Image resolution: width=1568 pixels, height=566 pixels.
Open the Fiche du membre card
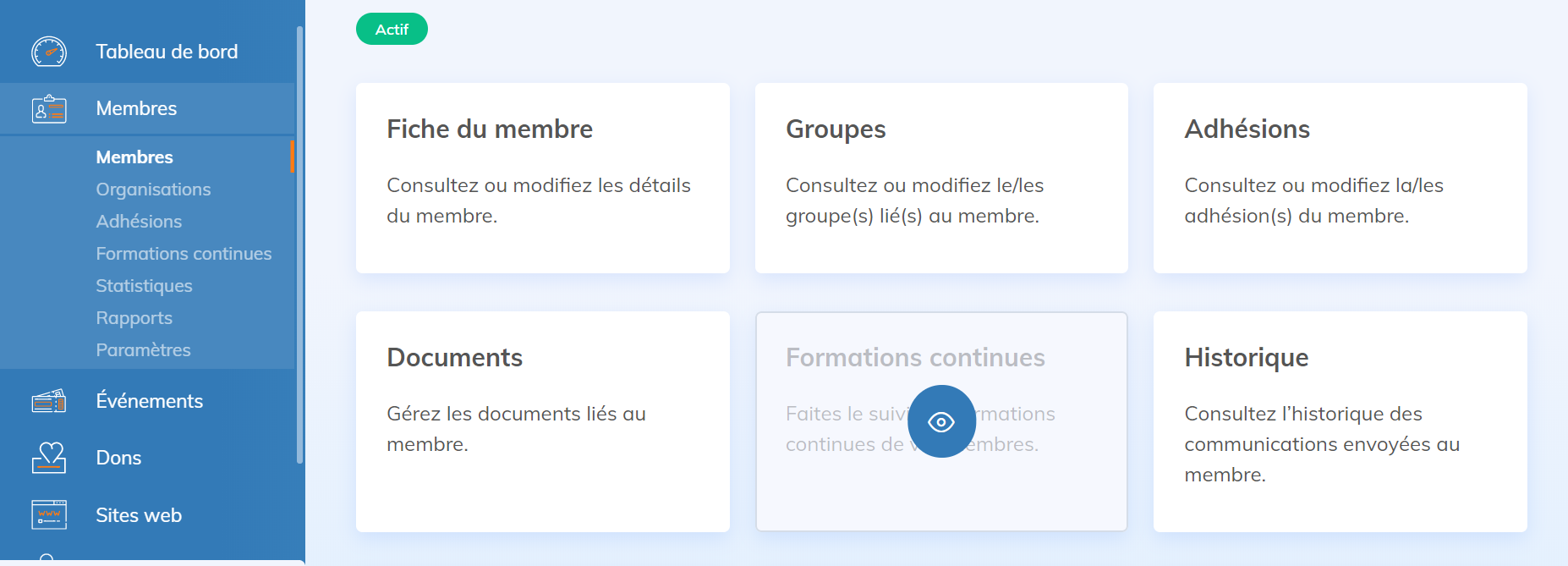click(542, 178)
